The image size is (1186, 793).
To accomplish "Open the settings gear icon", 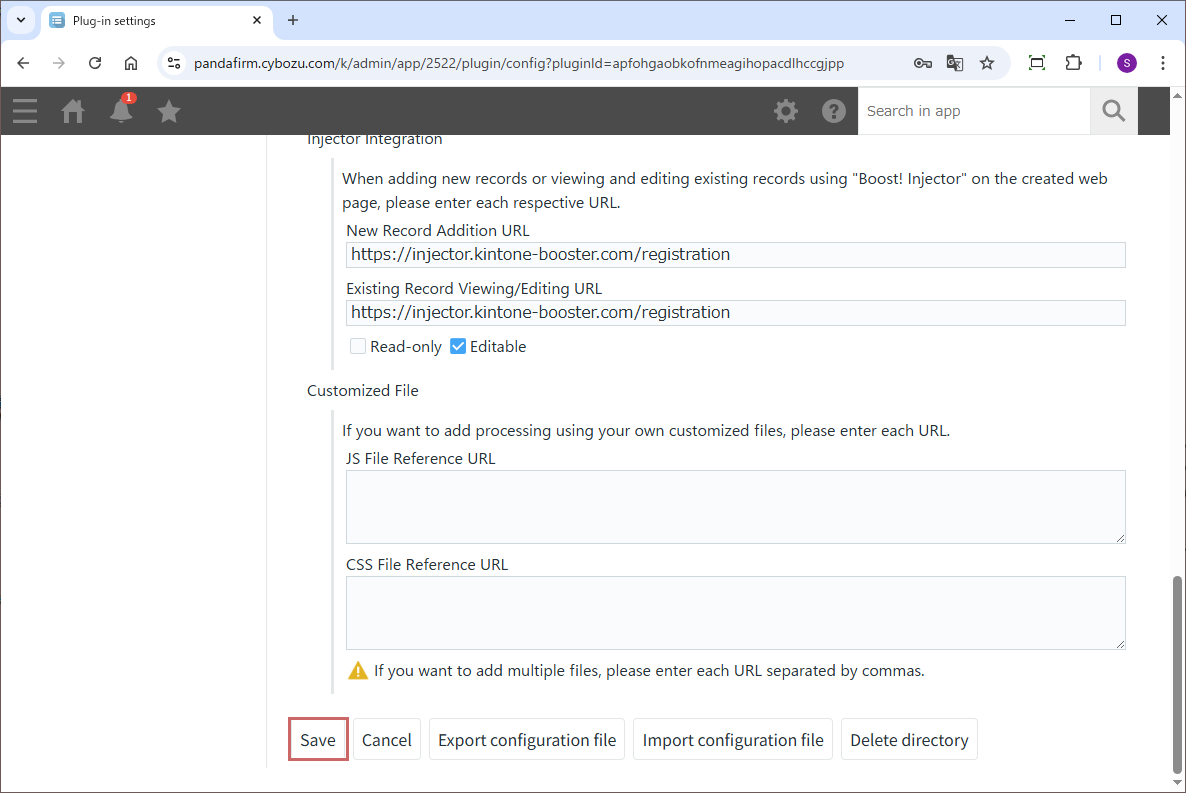I will 786,111.
